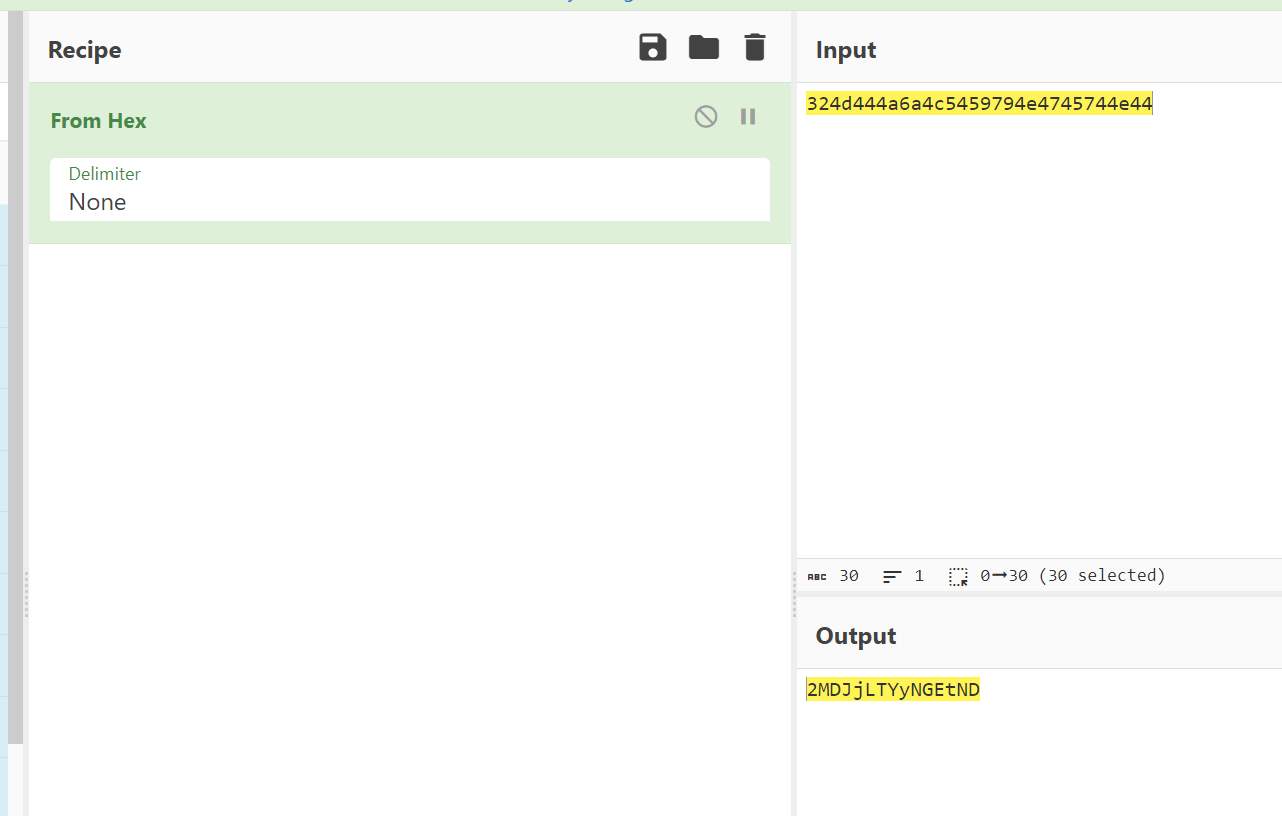Click the dotted selection icon in status bar

pos(958,576)
